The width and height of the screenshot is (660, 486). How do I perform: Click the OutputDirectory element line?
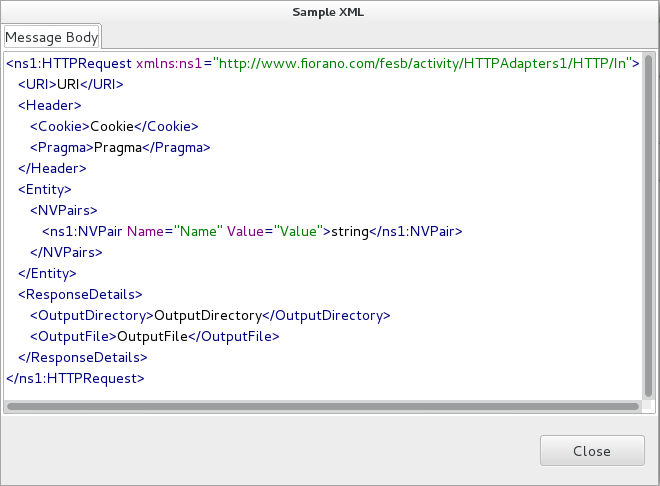tap(209, 315)
